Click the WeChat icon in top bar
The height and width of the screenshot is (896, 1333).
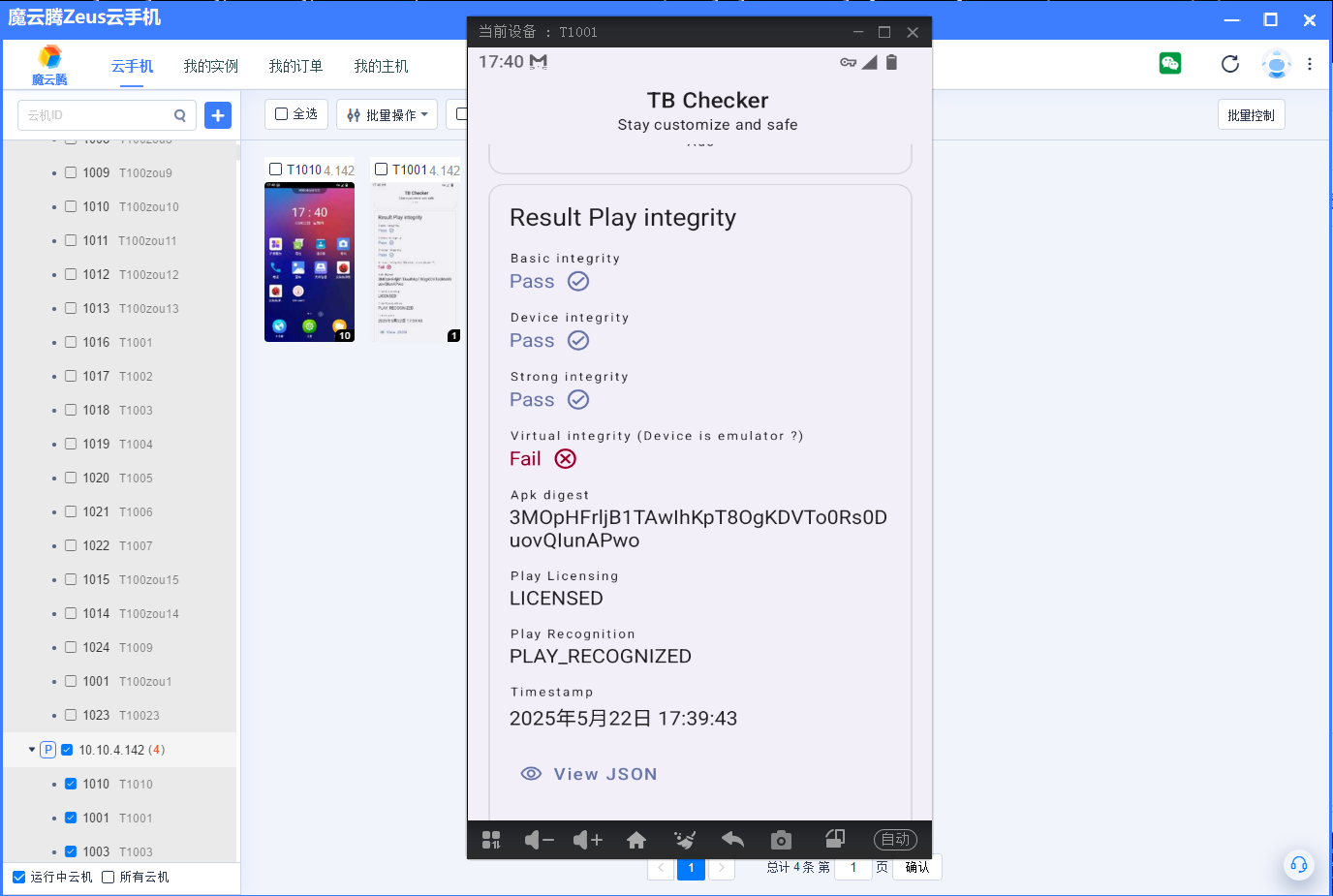pyautogui.click(x=1170, y=64)
